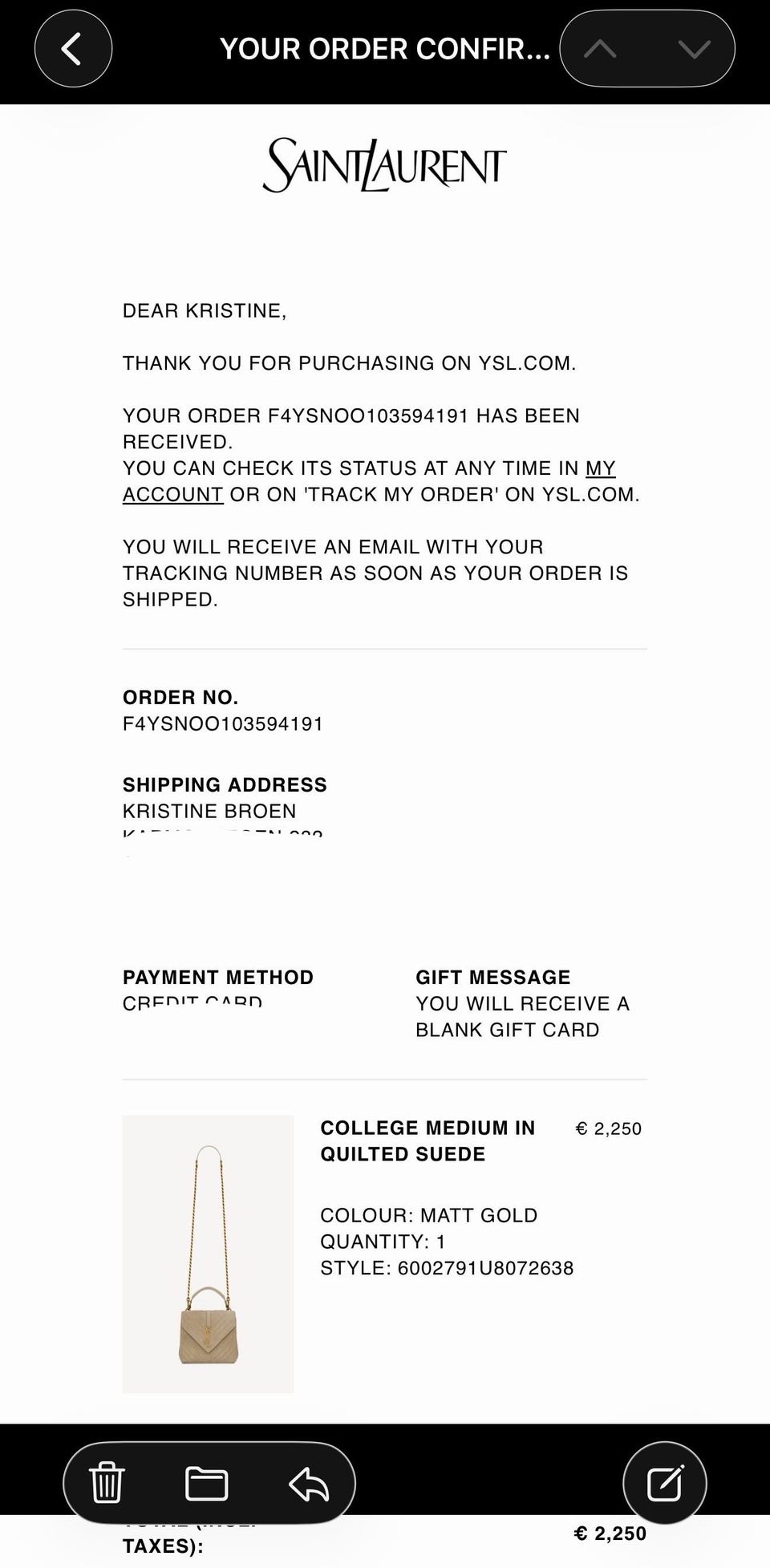Tap the back arrow button
Viewport: 770px width, 1568px height.
73,48
